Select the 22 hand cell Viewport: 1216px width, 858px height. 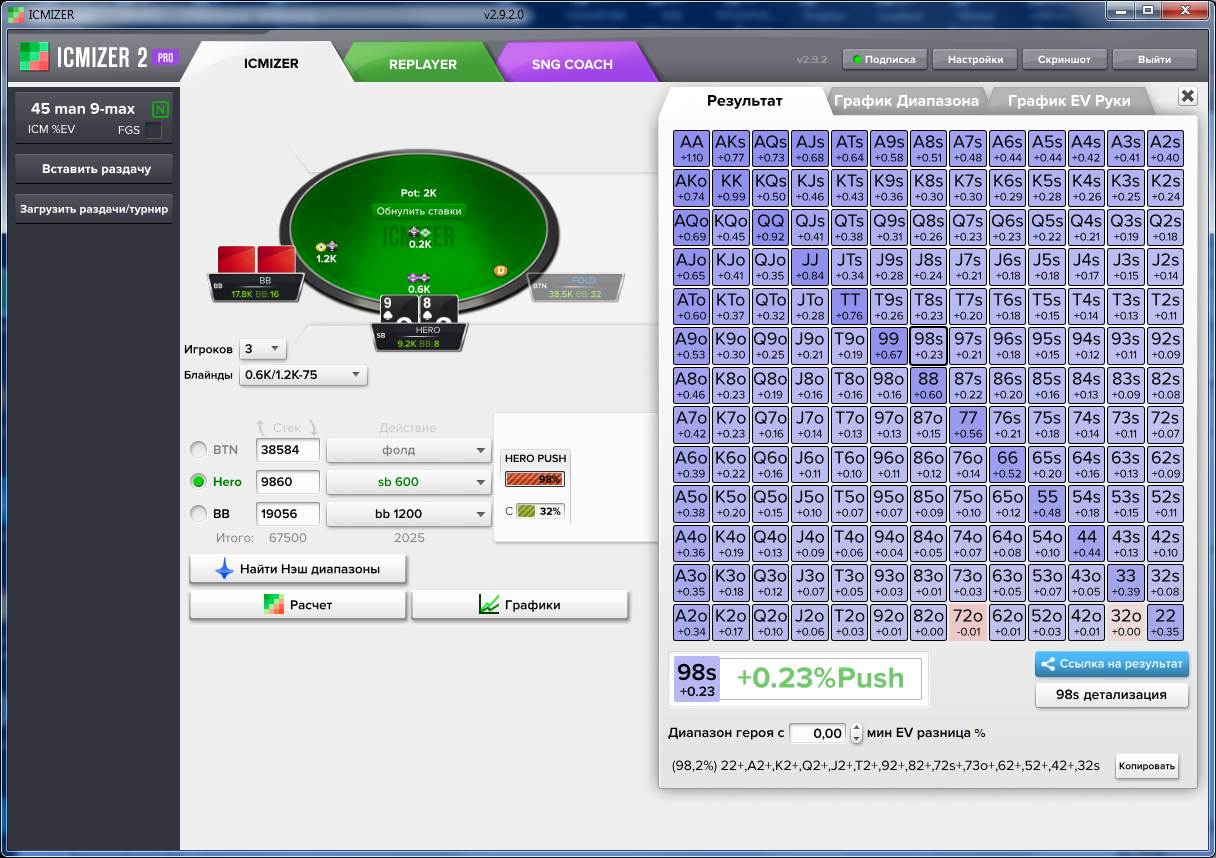(x=1166, y=622)
